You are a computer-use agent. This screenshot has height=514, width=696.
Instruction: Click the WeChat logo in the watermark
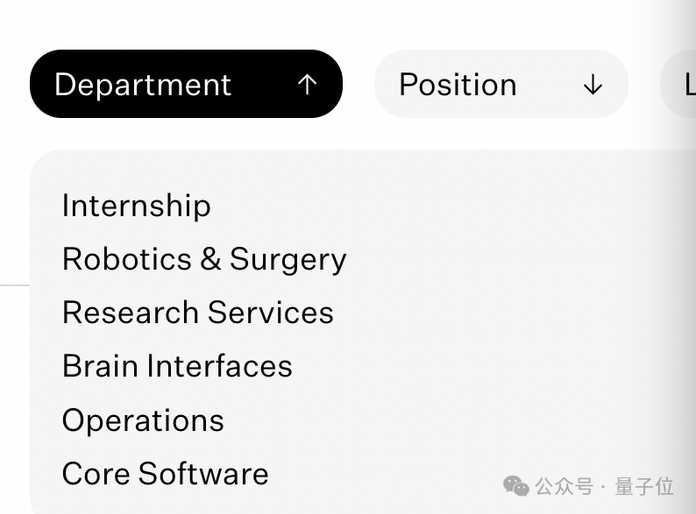coord(516,486)
